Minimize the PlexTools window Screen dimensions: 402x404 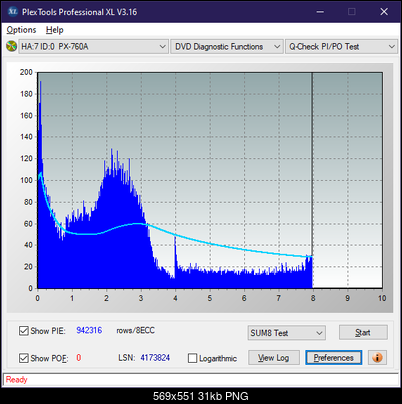pyautogui.click(x=320, y=12)
